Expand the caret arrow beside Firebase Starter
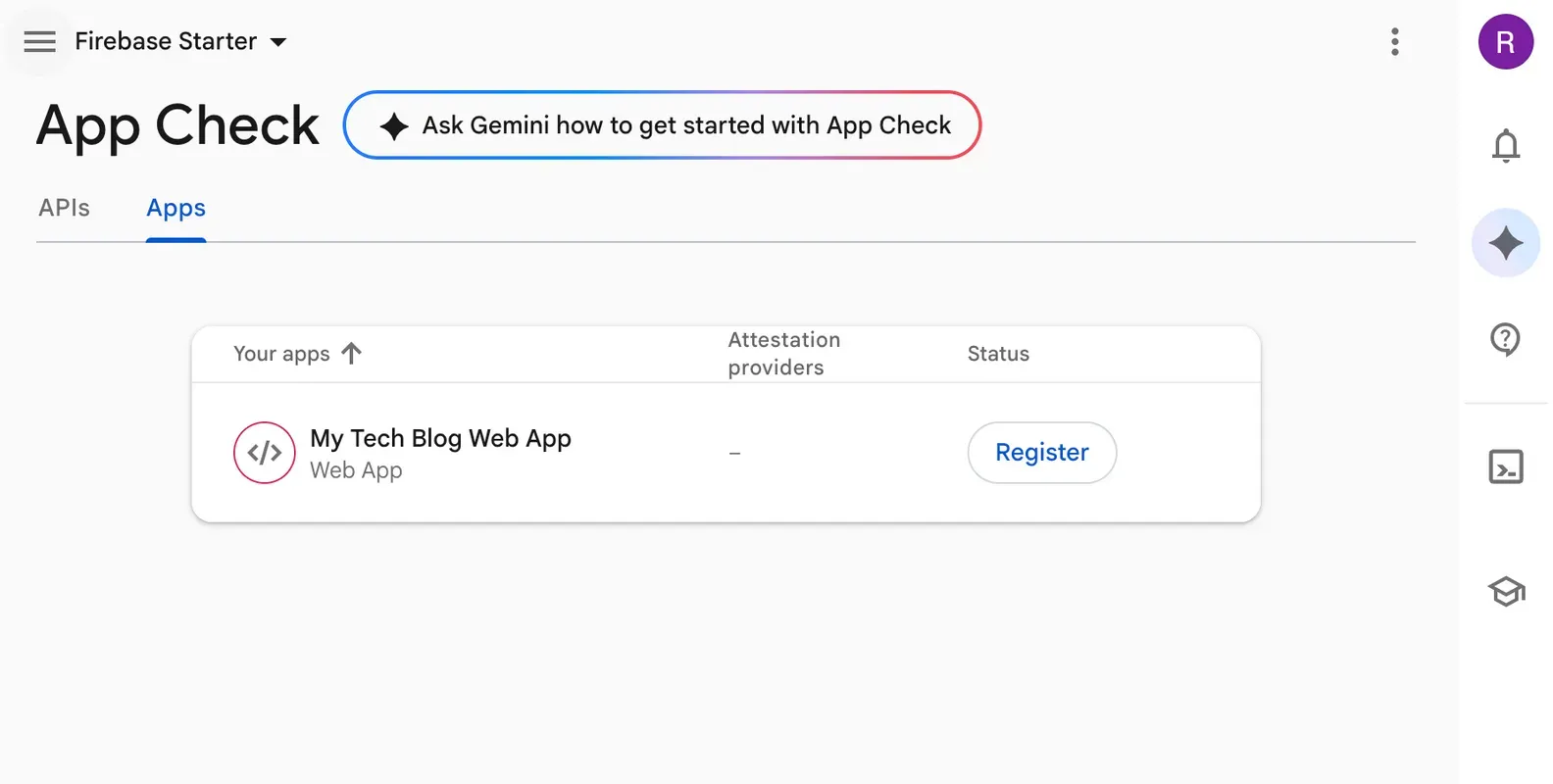Image resolution: width=1553 pixels, height=784 pixels. pos(278,42)
